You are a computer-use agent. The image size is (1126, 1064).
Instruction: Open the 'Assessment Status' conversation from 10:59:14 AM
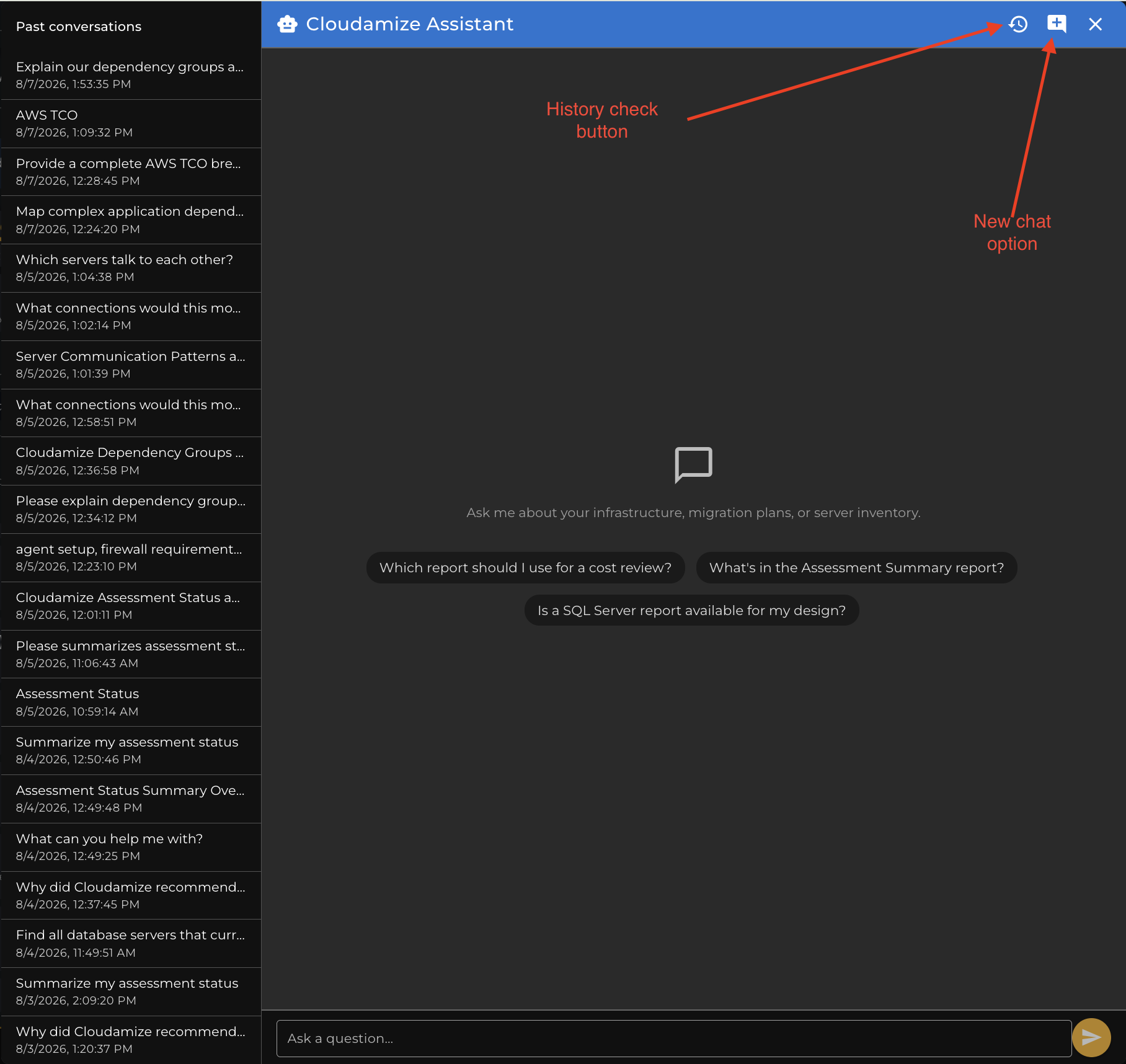[x=131, y=702]
